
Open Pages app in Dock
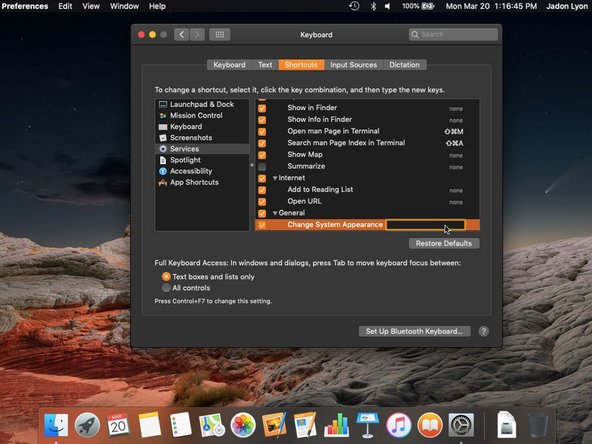pyautogui.click(x=305, y=425)
